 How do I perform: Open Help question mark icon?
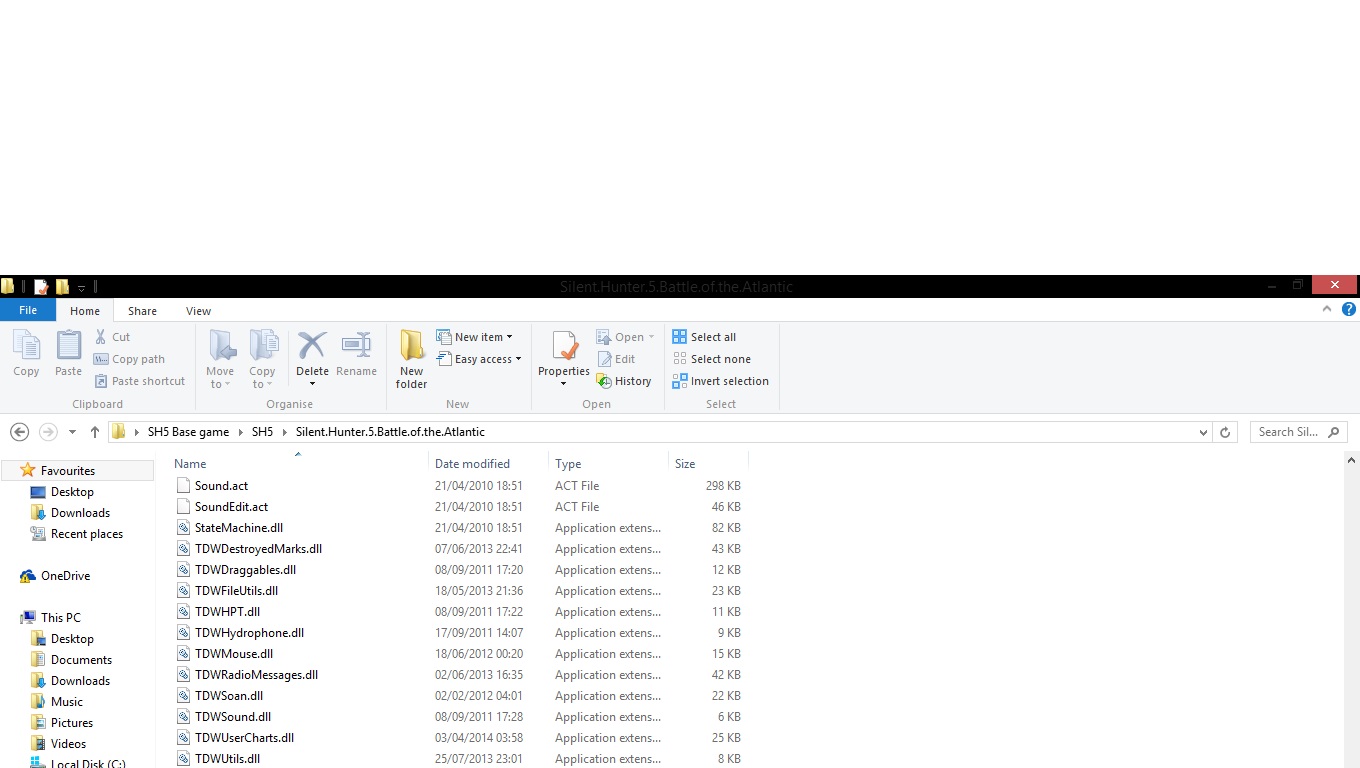tap(1348, 310)
